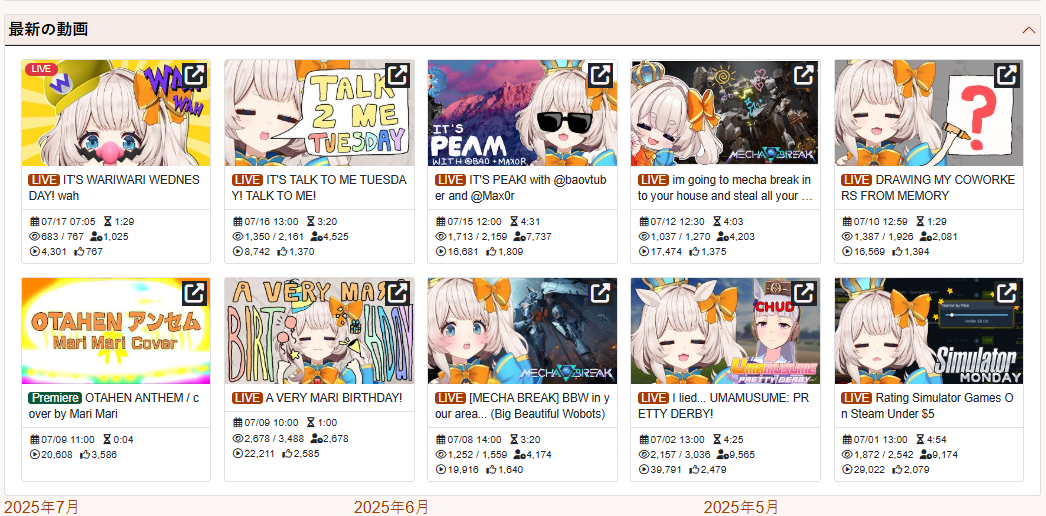Open external link icon on BBW Mecha Break video
Viewport: 1046px width, 516px height.
(600, 293)
